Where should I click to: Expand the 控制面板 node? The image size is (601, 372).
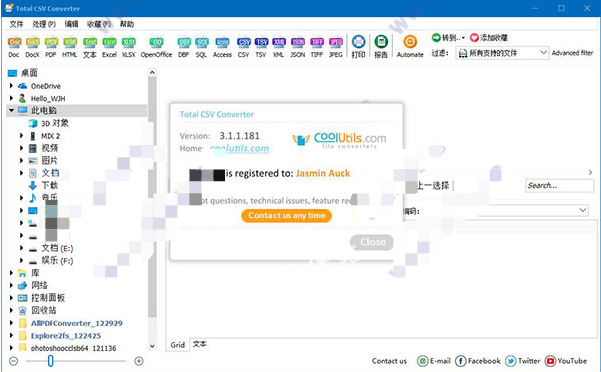point(11,298)
